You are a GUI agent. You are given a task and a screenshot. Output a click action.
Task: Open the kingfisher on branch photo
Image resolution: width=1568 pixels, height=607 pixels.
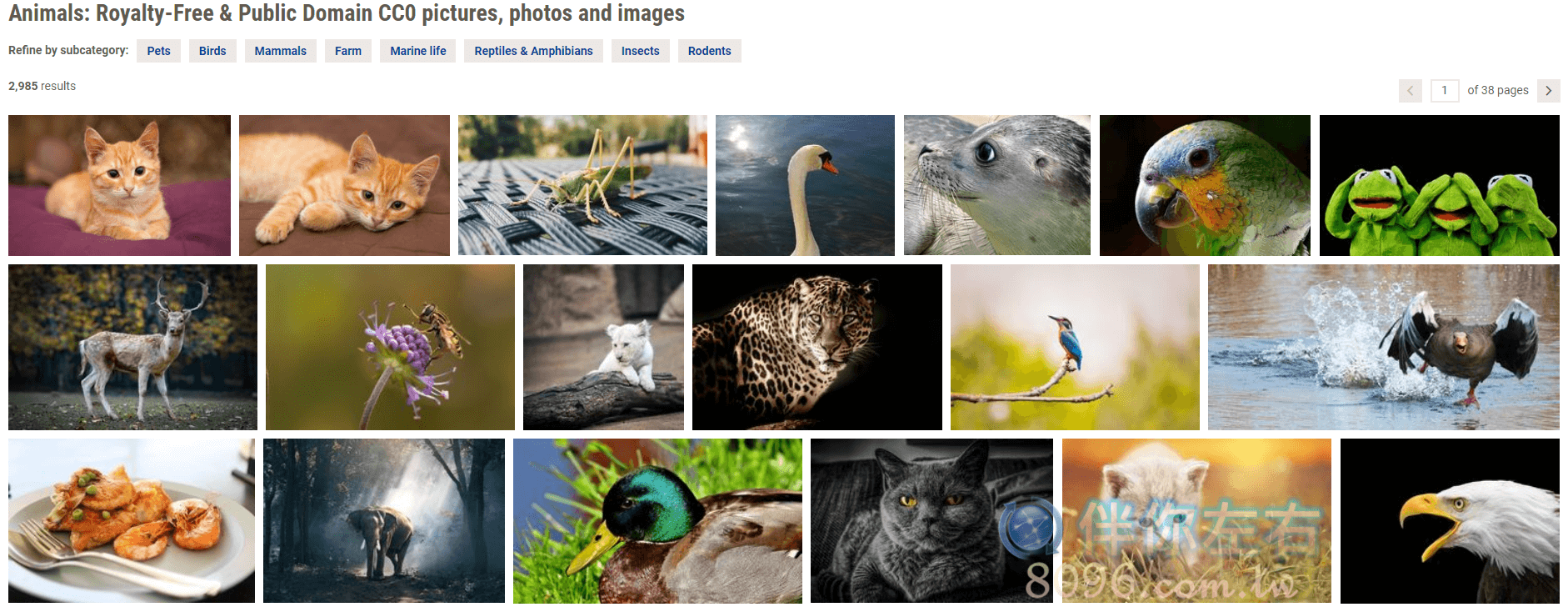(1075, 347)
